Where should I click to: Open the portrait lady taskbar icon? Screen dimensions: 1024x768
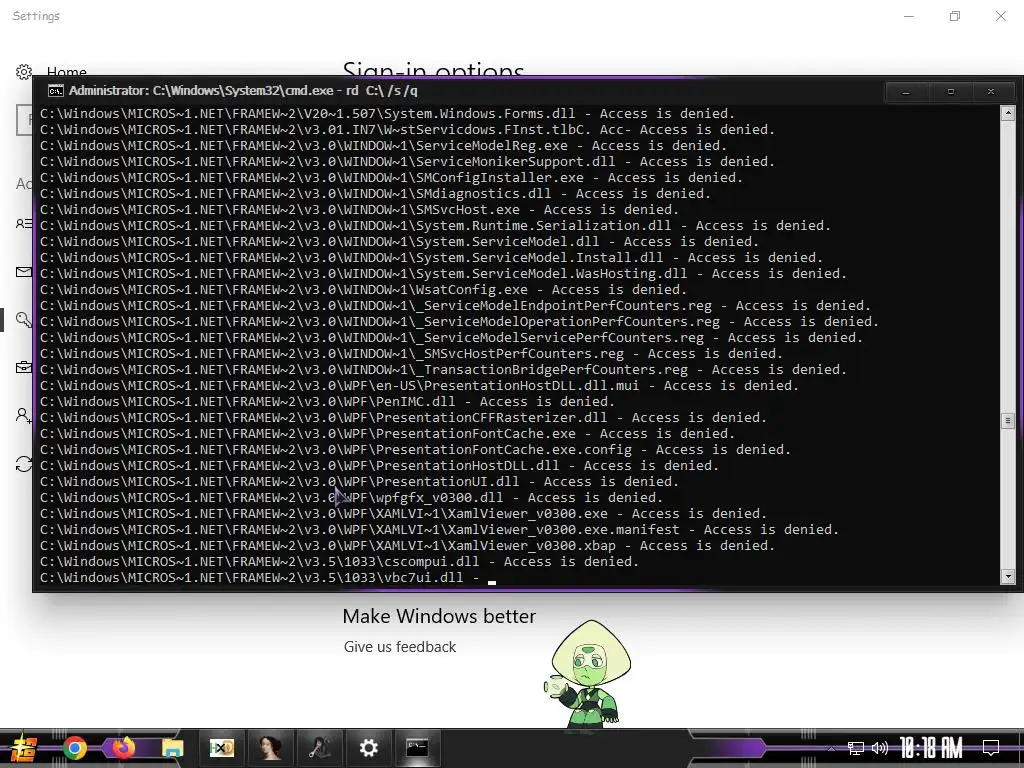270,748
